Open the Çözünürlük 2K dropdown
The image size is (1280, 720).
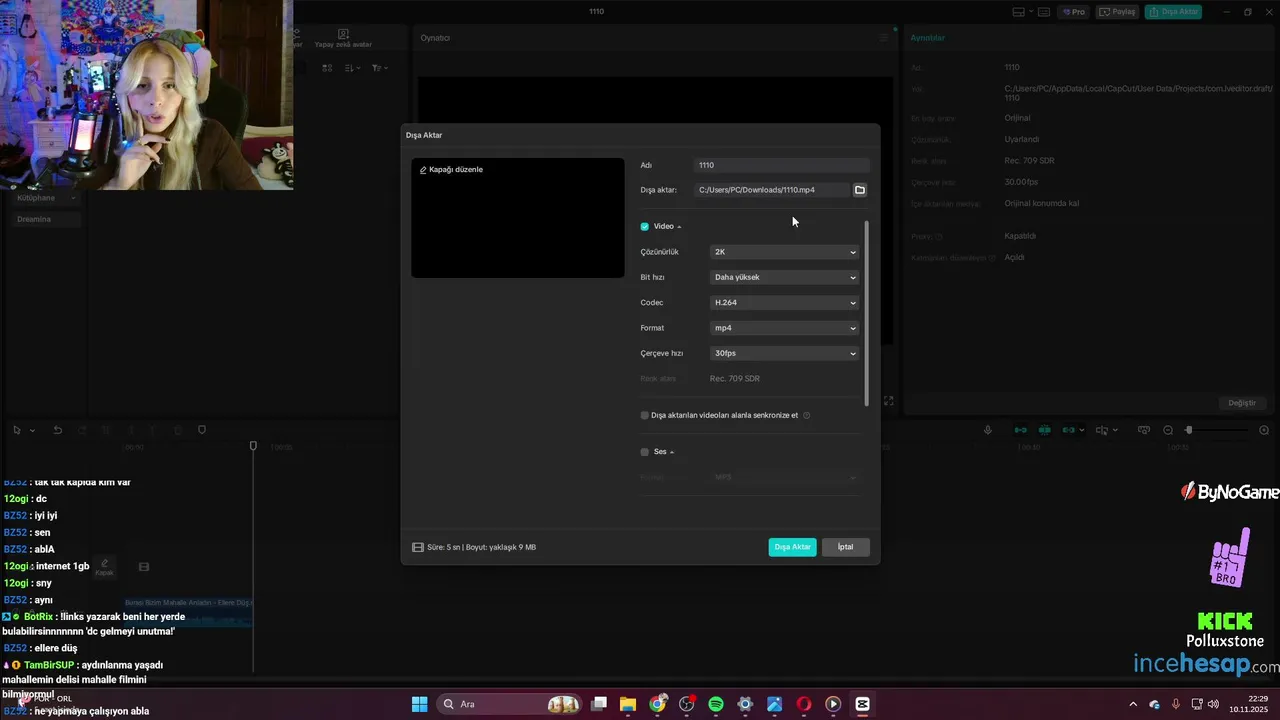click(x=785, y=252)
